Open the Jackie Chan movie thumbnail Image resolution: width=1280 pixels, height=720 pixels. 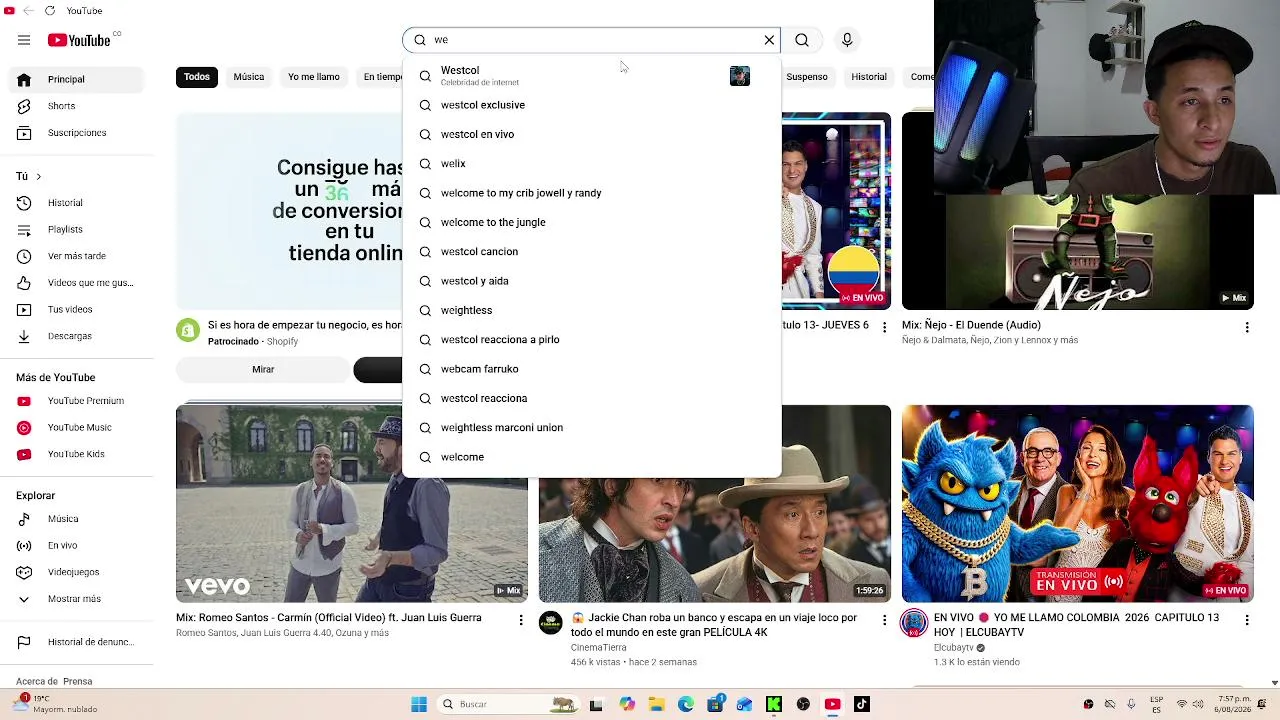(x=715, y=540)
